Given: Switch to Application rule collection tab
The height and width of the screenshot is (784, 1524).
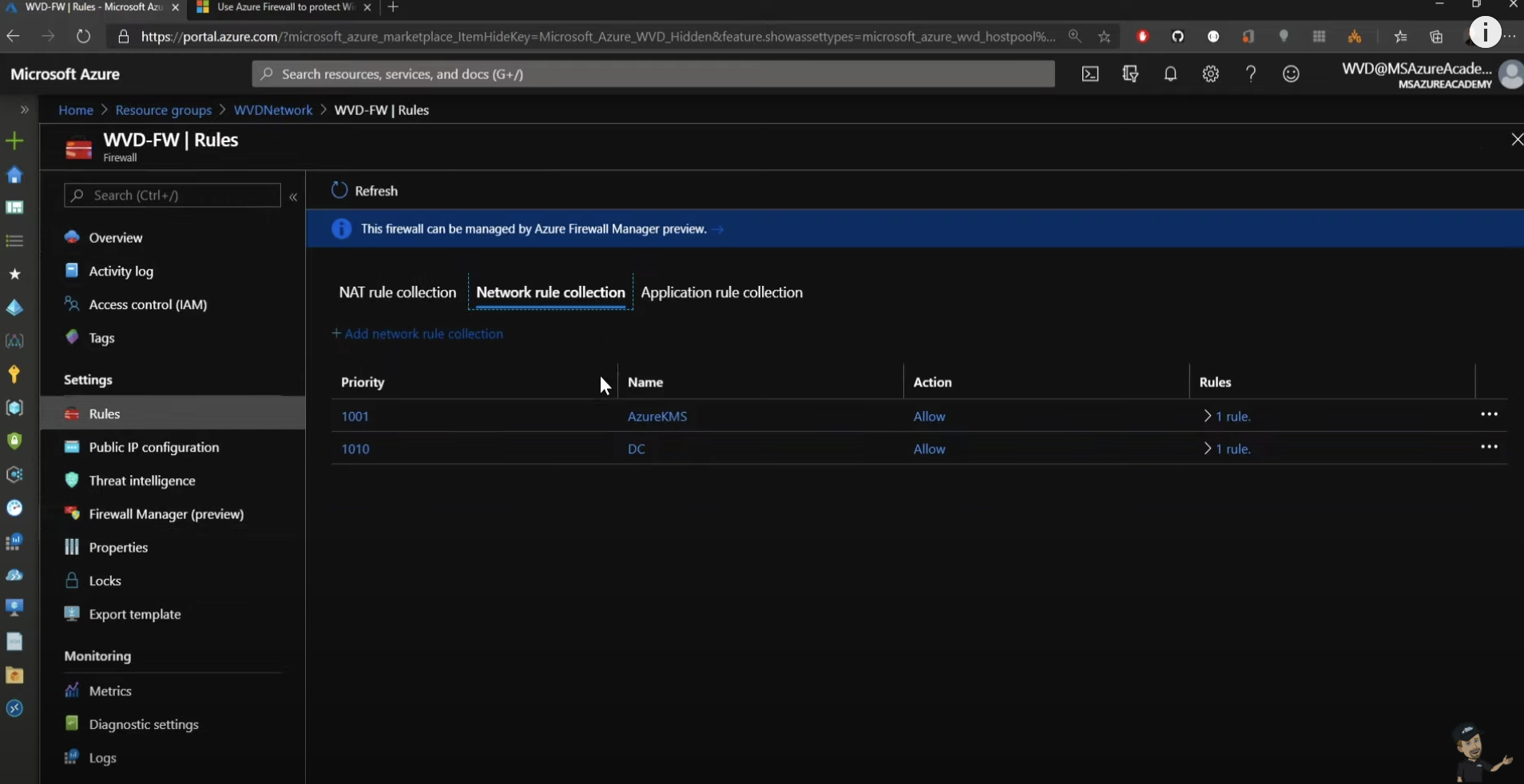Looking at the screenshot, I should tap(721, 292).
